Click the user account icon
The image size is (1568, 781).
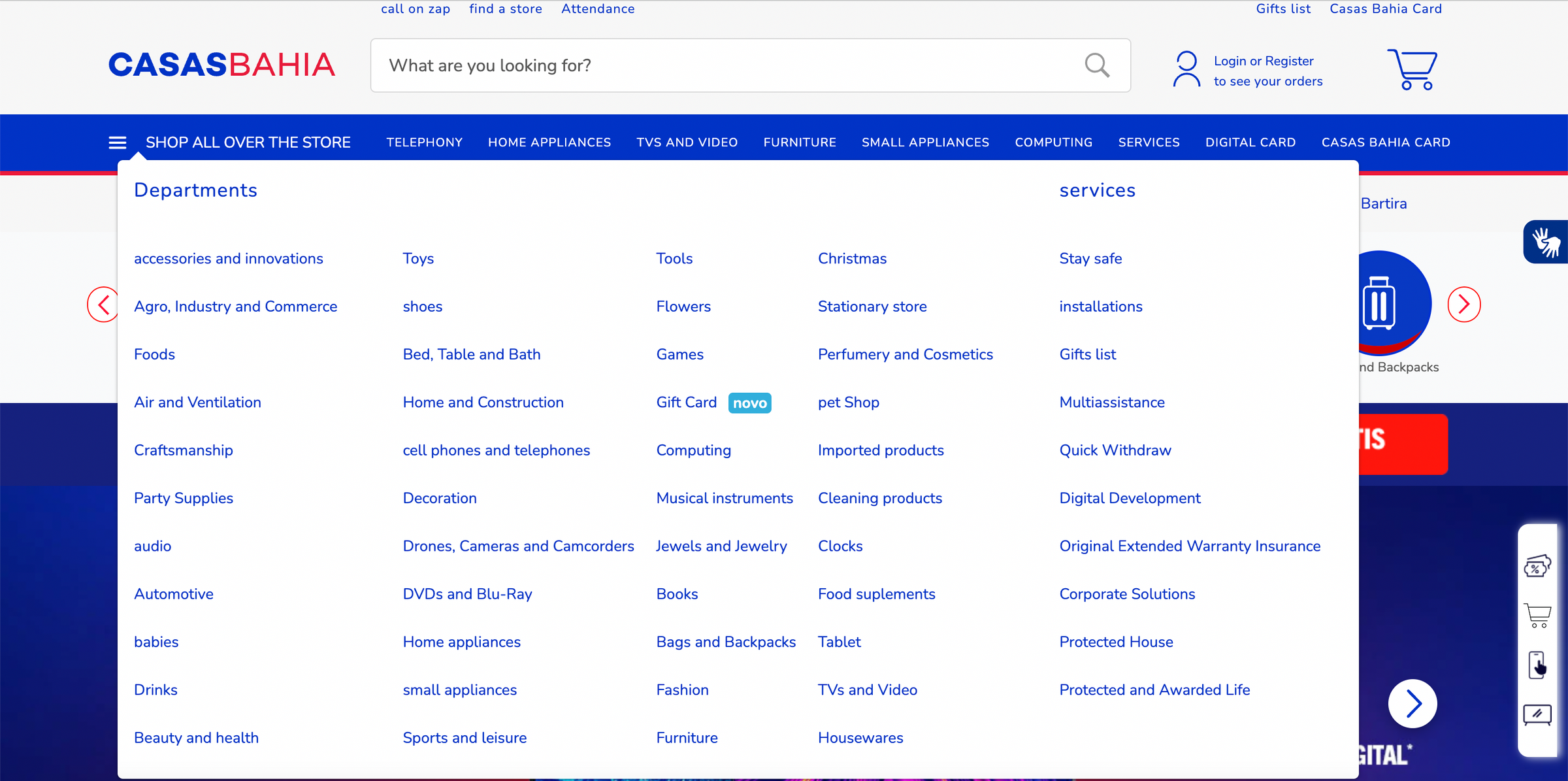[x=1186, y=69]
